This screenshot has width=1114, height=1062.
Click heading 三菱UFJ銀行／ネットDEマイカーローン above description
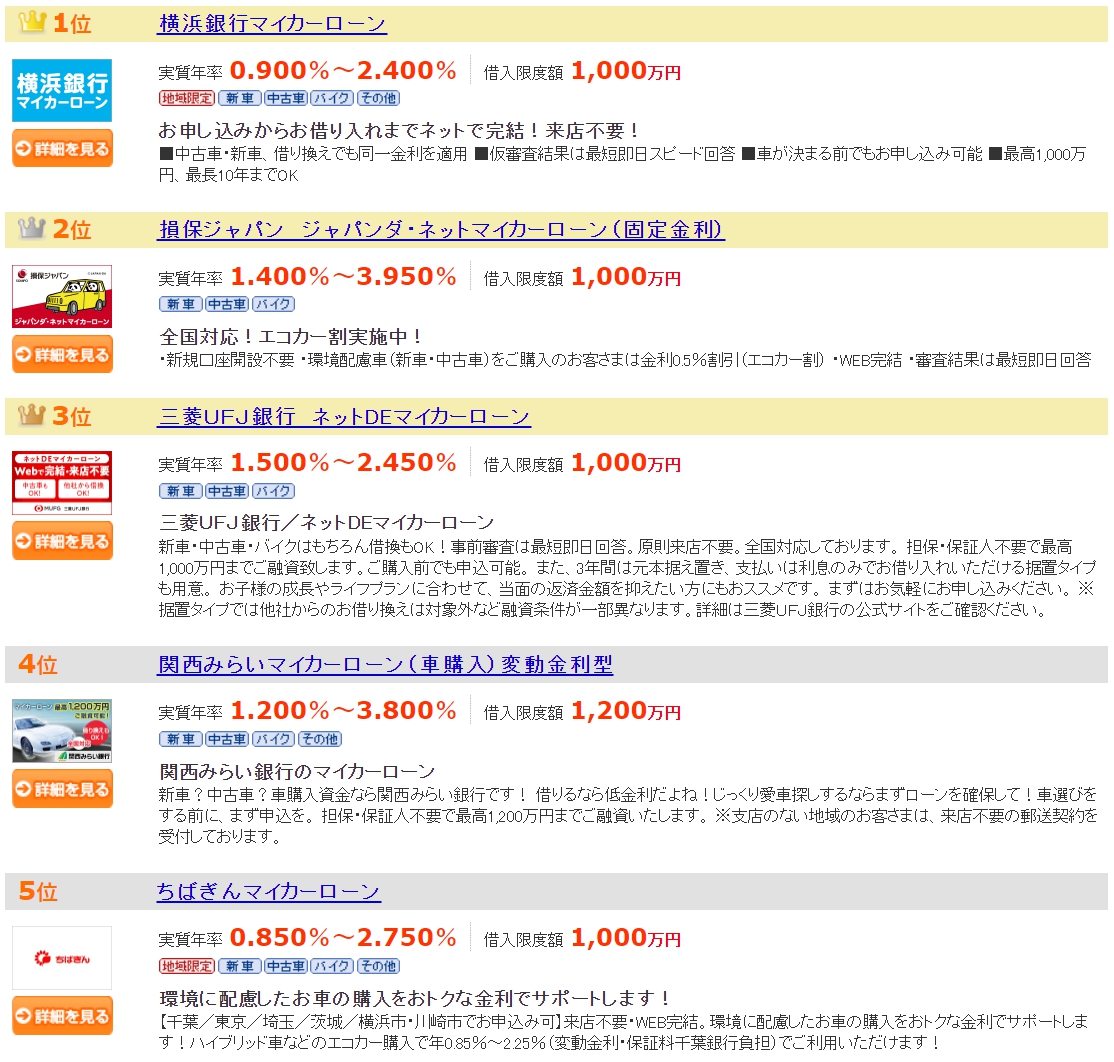(326, 523)
